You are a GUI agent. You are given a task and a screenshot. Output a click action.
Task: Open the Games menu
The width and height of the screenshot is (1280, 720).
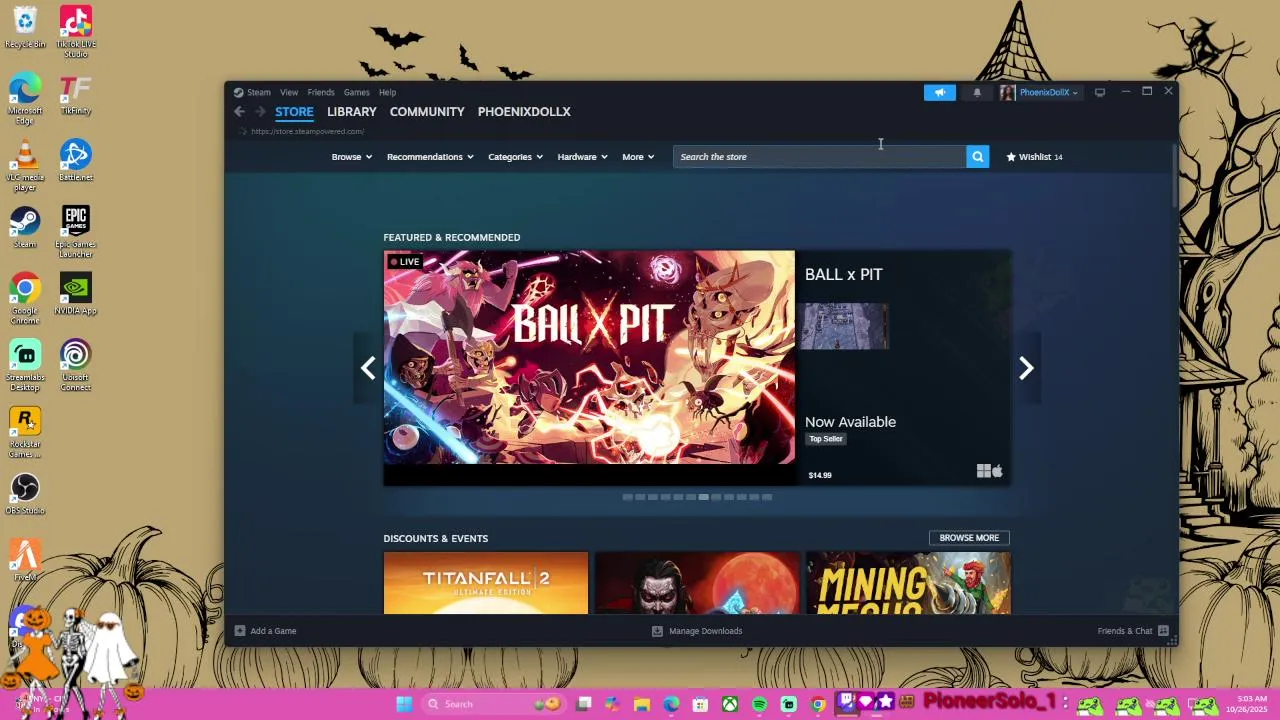[x=357, y=92]
